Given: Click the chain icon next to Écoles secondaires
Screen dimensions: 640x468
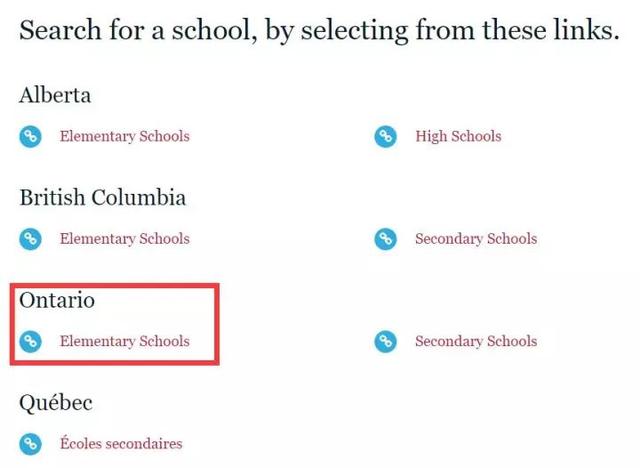Looking at the screenshot, I should [x=30, y=444].
